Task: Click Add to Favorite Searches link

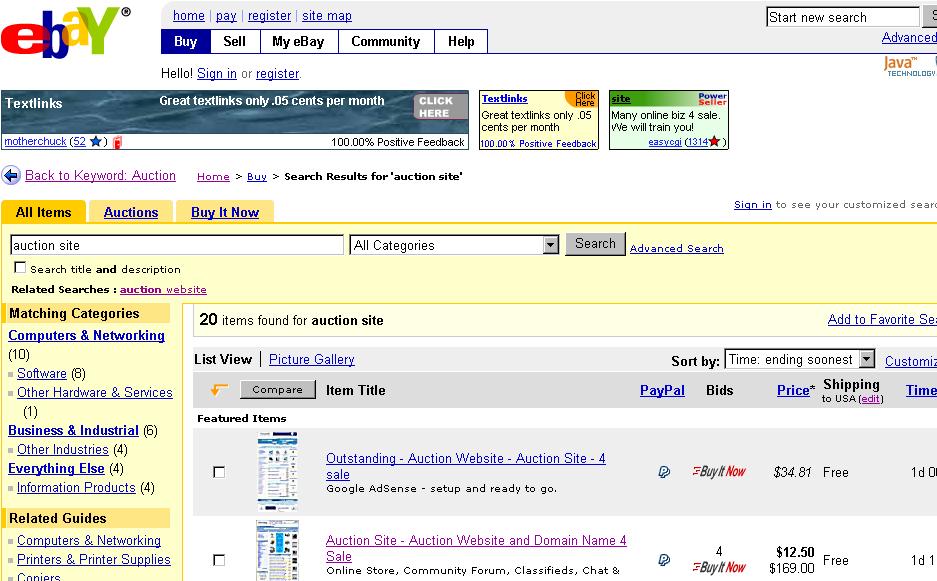Action: 882,320
